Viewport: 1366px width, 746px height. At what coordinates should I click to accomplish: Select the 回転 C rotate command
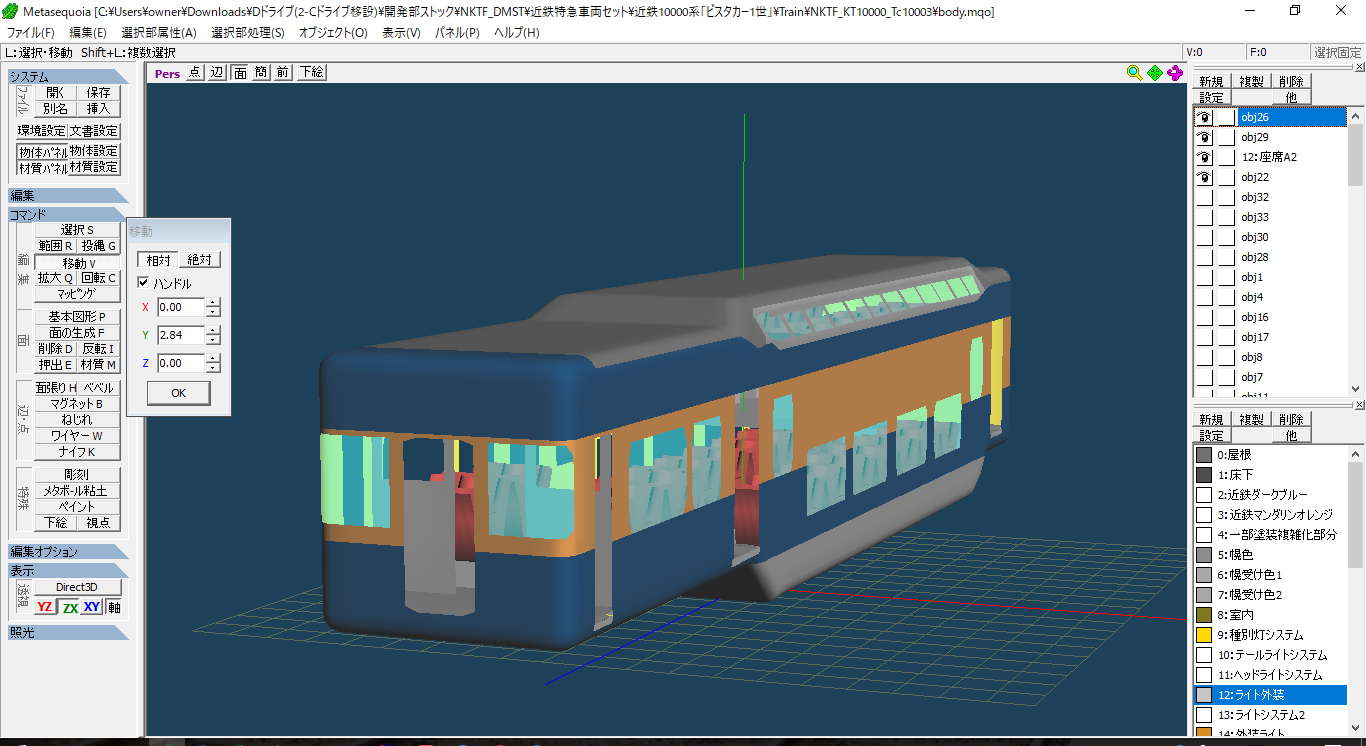pos(99,278)
